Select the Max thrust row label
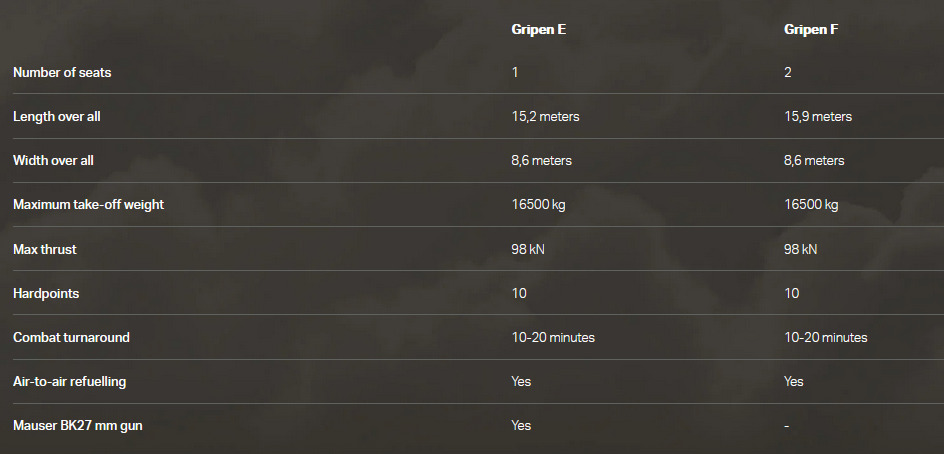The height and width of the screenshot is (454, 944). [x=45, y=249]
